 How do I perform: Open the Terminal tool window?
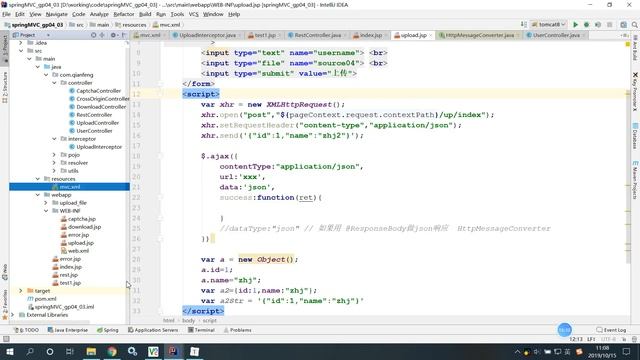(201, 330)
